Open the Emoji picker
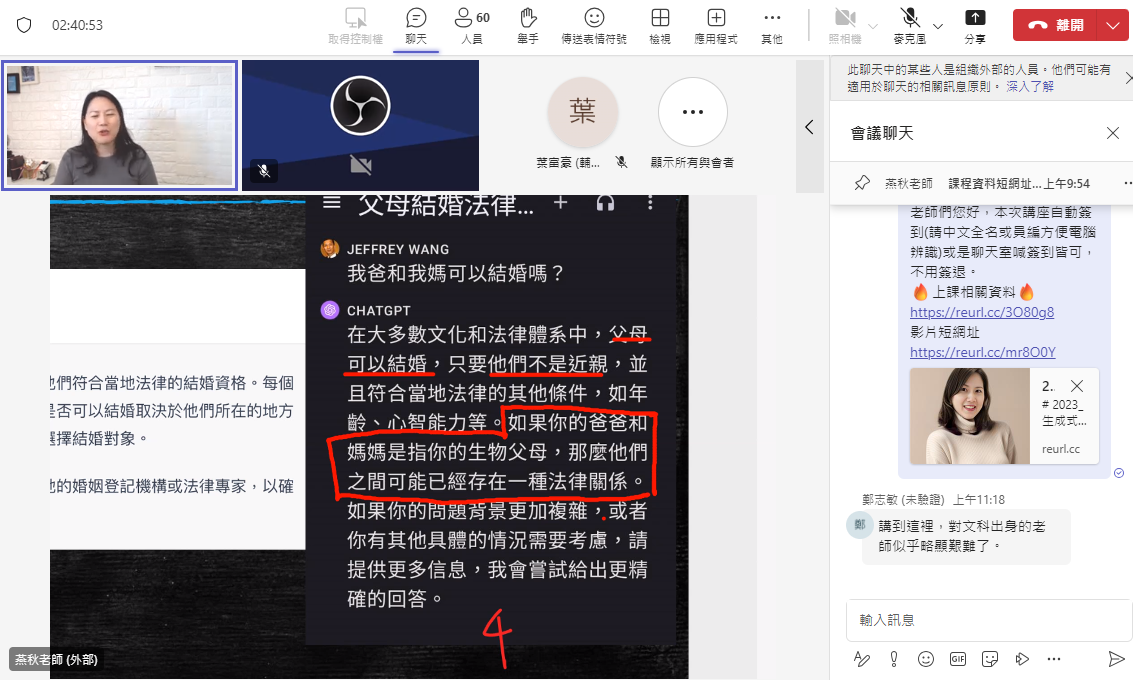 click(926, 659)
